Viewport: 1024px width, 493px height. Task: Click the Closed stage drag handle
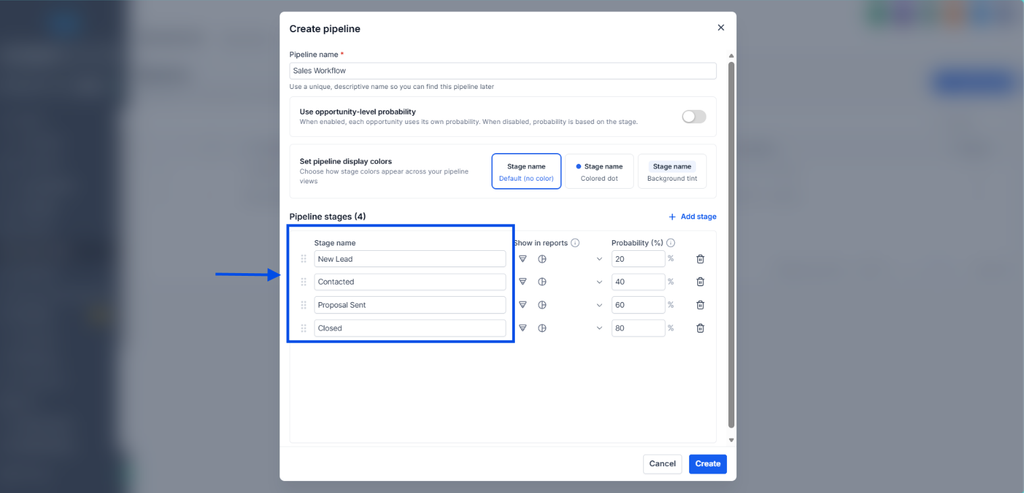pyautogui.click(x=304, y=328)
